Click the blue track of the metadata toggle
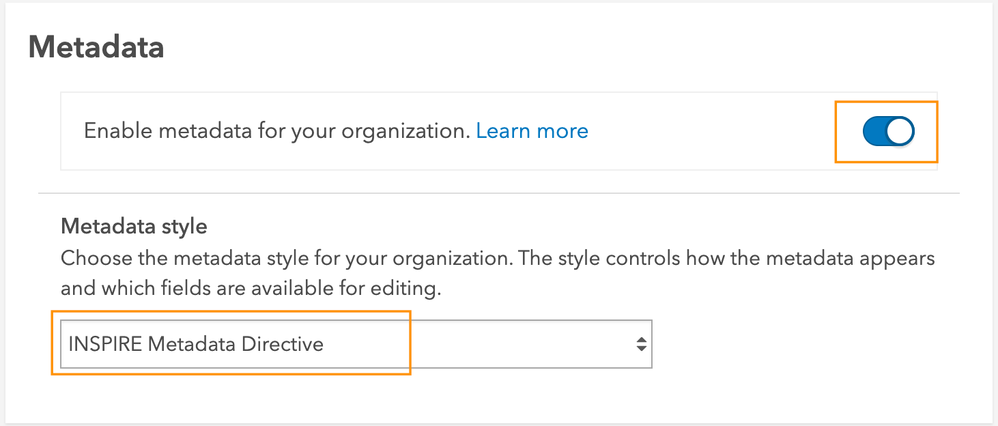This screenshot has height=426, width=998. 873,131
